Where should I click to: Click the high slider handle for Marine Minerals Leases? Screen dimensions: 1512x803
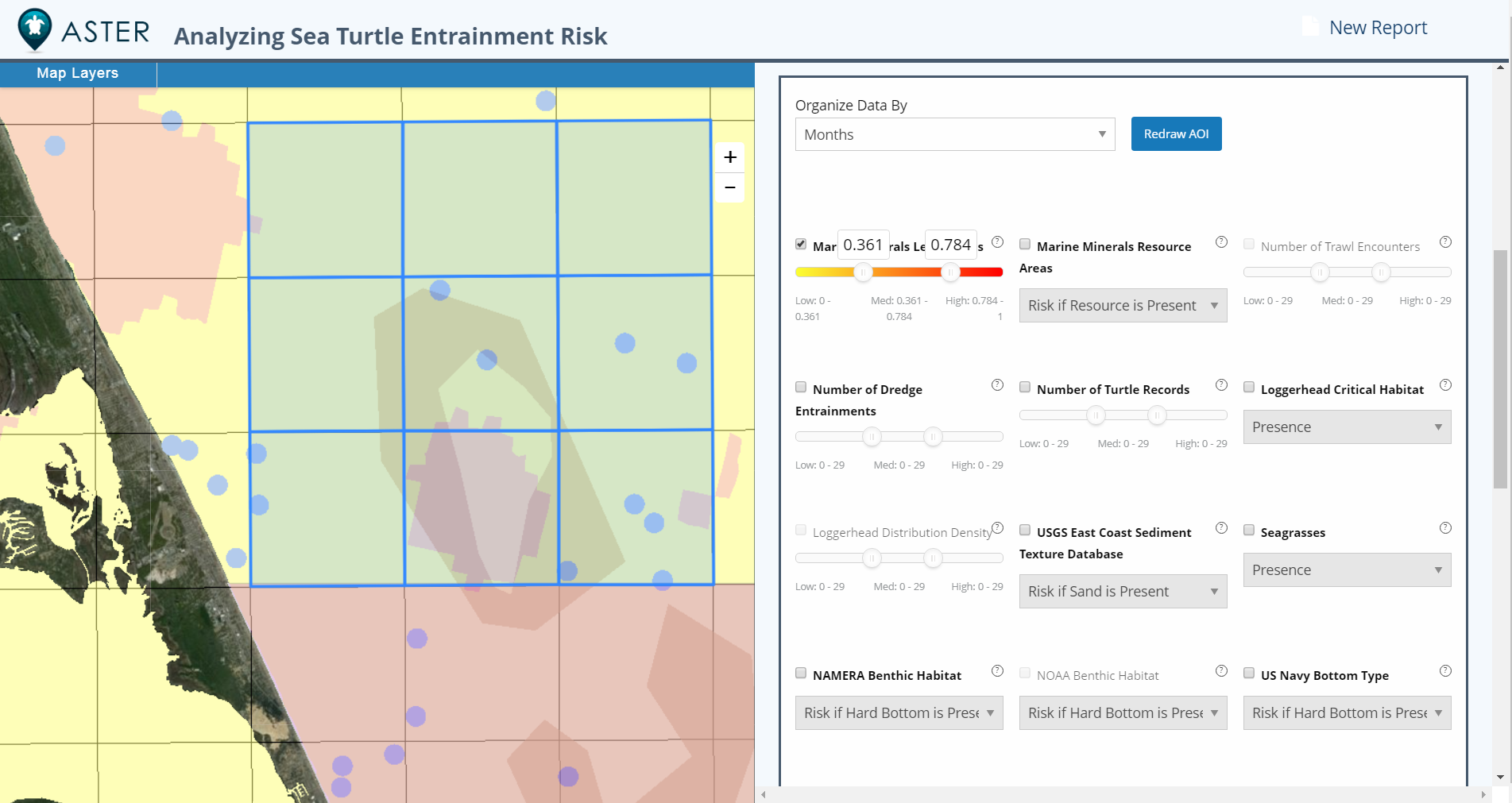pyautogui.click(x=950, y=272)
